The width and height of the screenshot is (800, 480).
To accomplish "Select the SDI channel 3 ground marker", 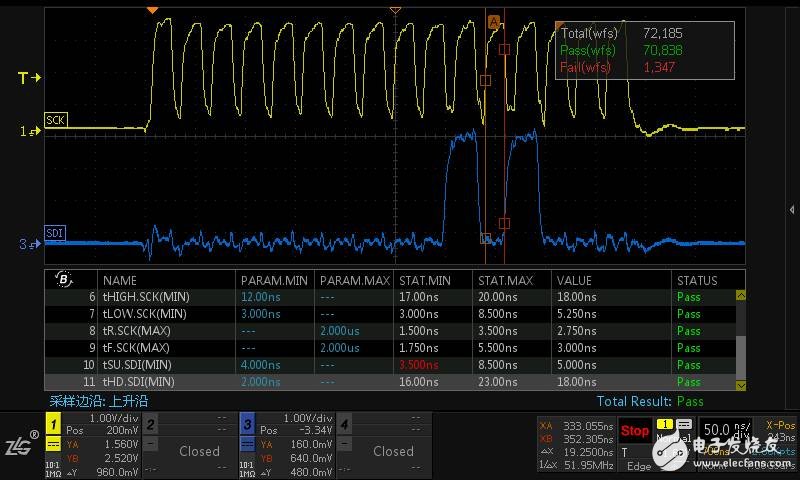I will coord(29,244).
